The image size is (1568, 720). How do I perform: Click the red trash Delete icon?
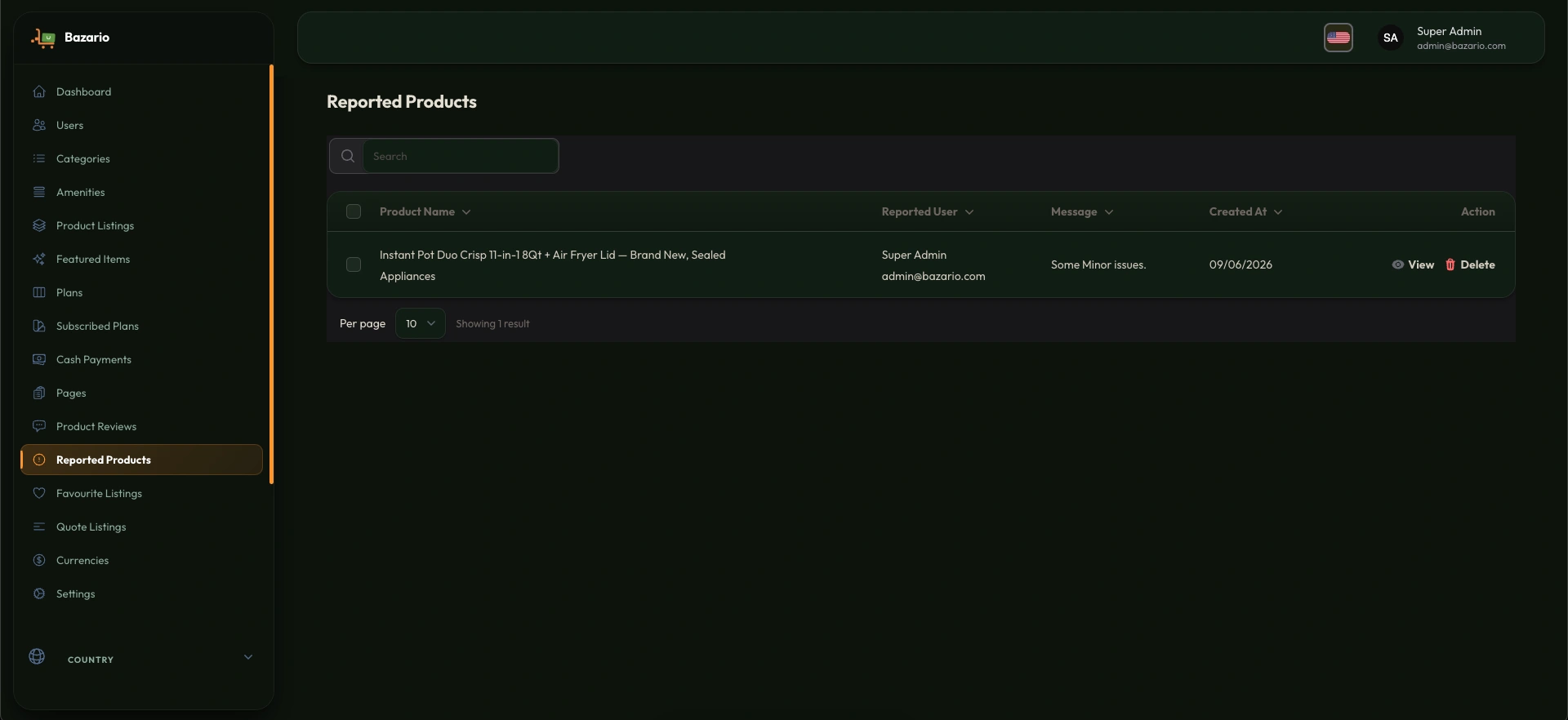pyautogui.click(x=1450, y=264)
